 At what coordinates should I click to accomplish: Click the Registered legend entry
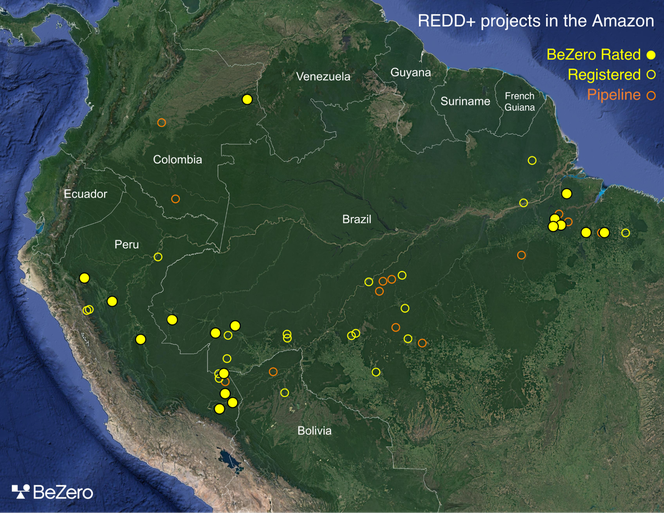[611, 75]
